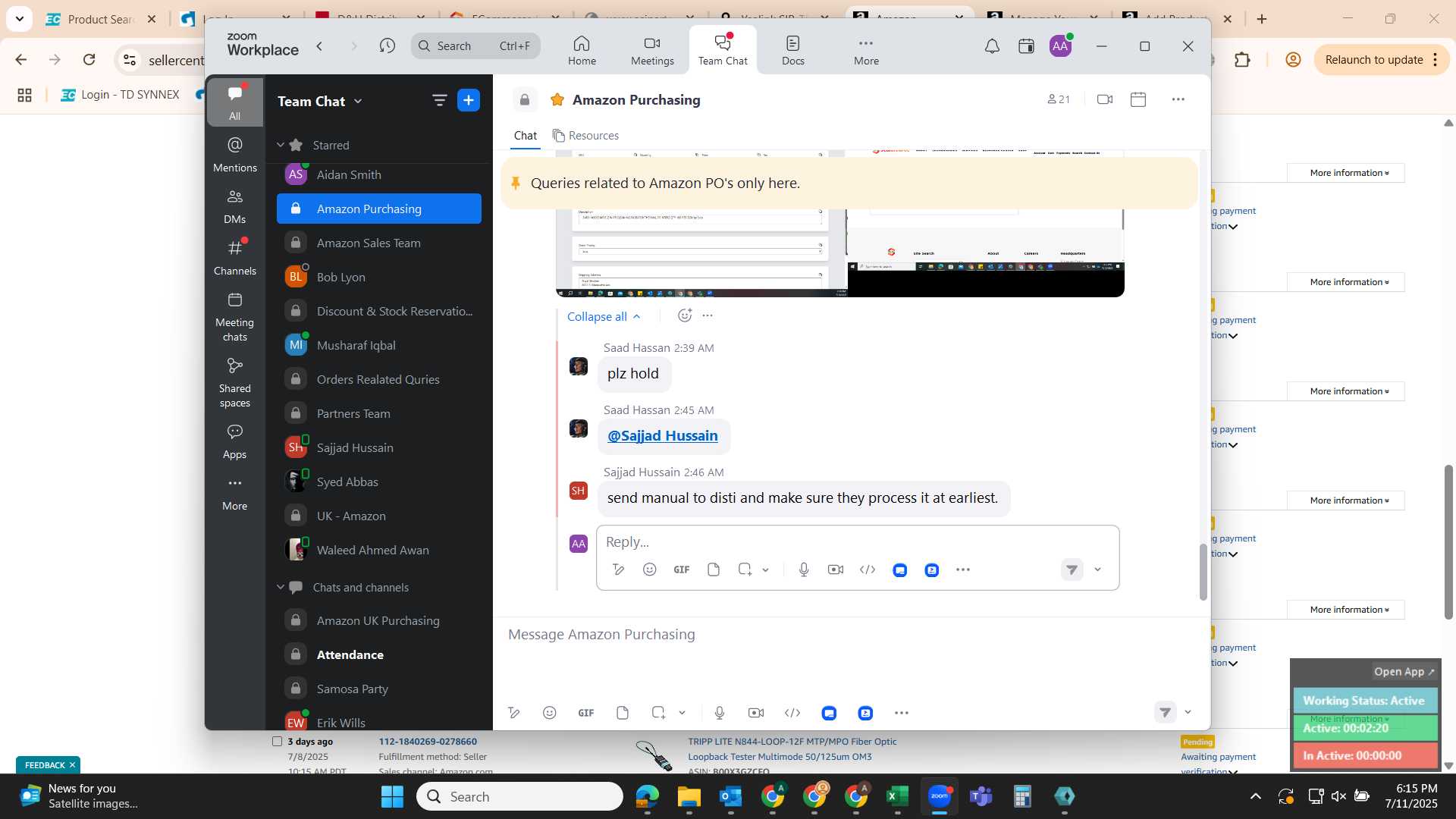Open DMs in the sidebar
Screen dimensions: 1456x819
(x=235, y=206)
